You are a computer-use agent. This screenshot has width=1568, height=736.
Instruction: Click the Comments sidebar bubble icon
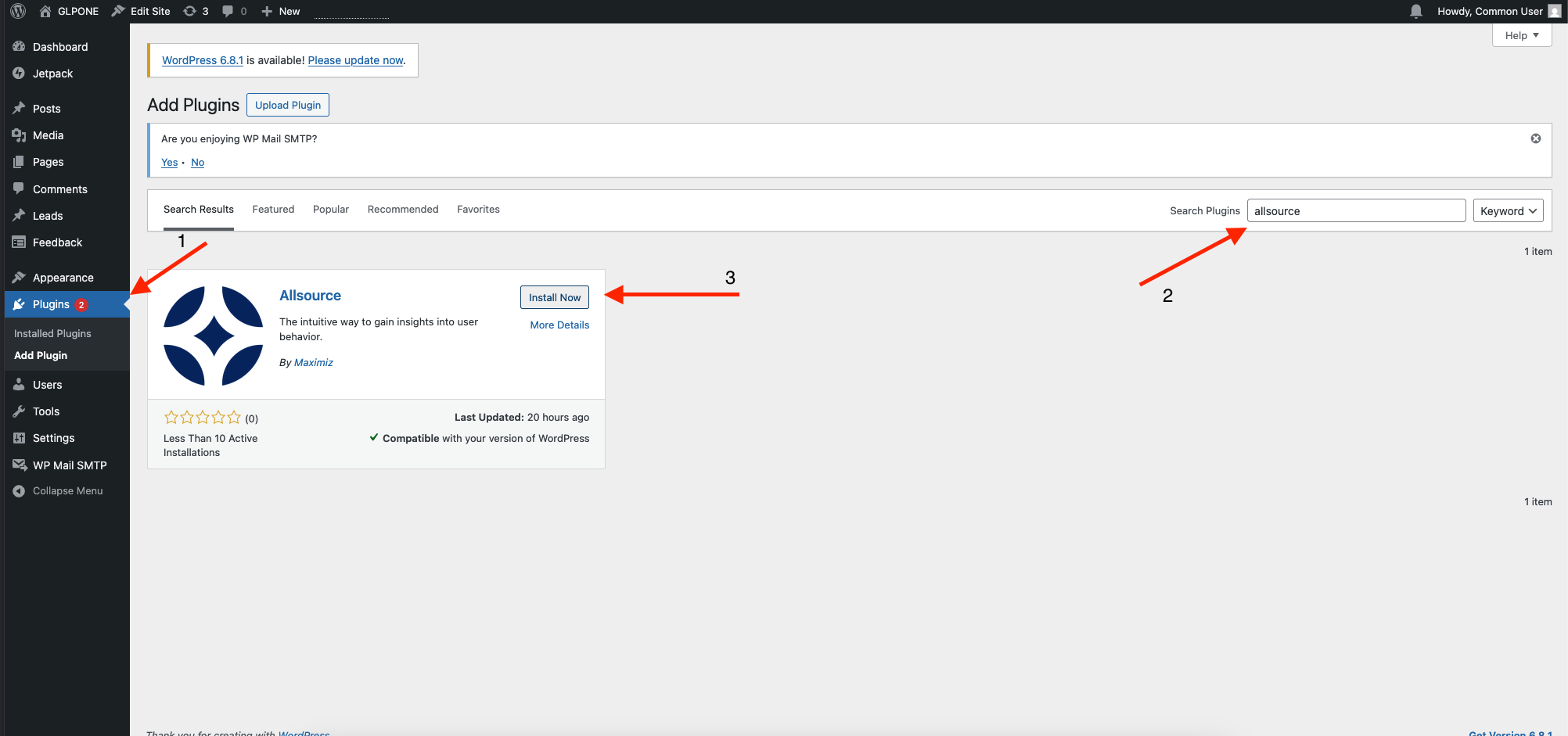pos(19,188)
